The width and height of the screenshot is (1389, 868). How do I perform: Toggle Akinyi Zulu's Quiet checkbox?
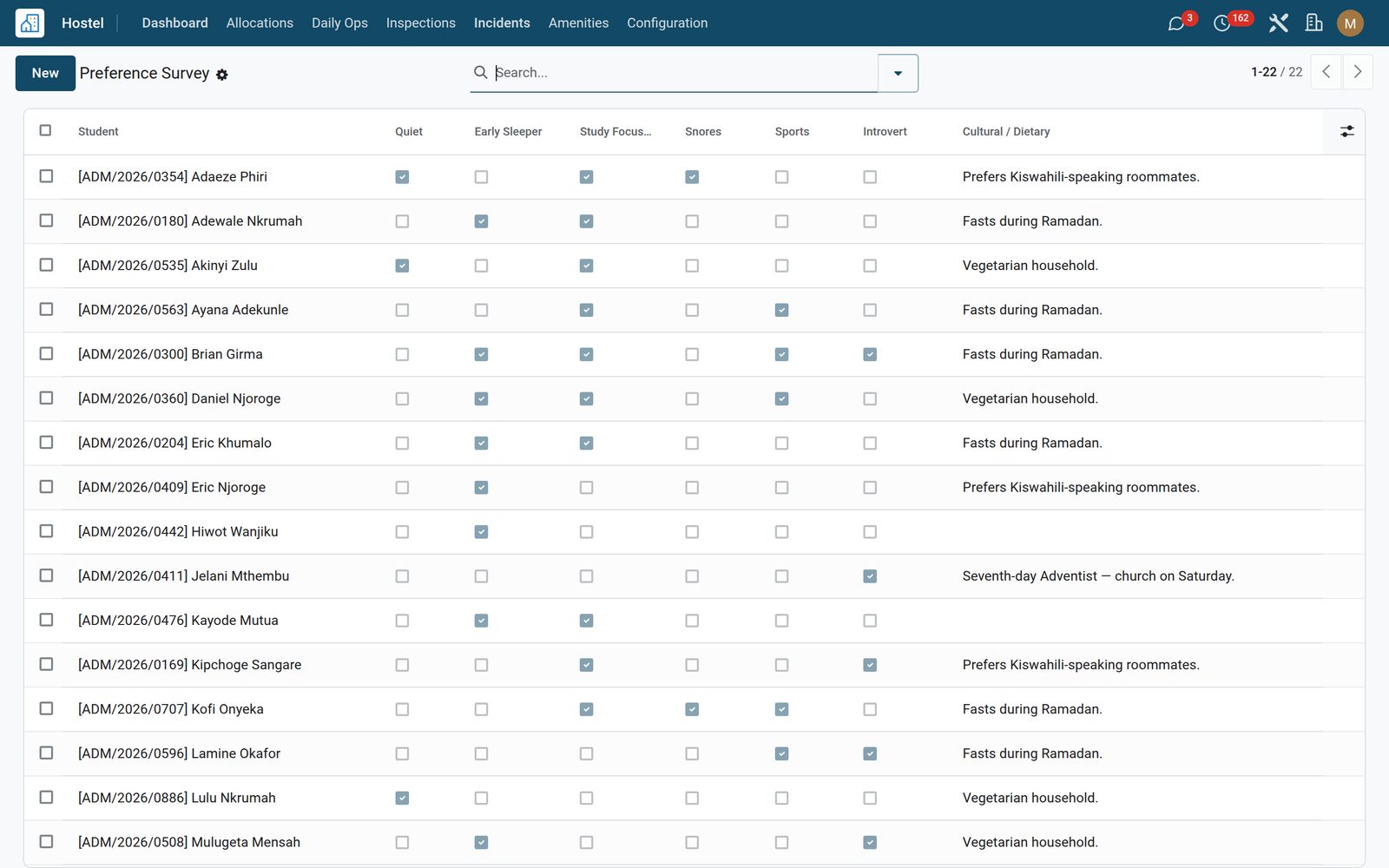pos(402,266)
